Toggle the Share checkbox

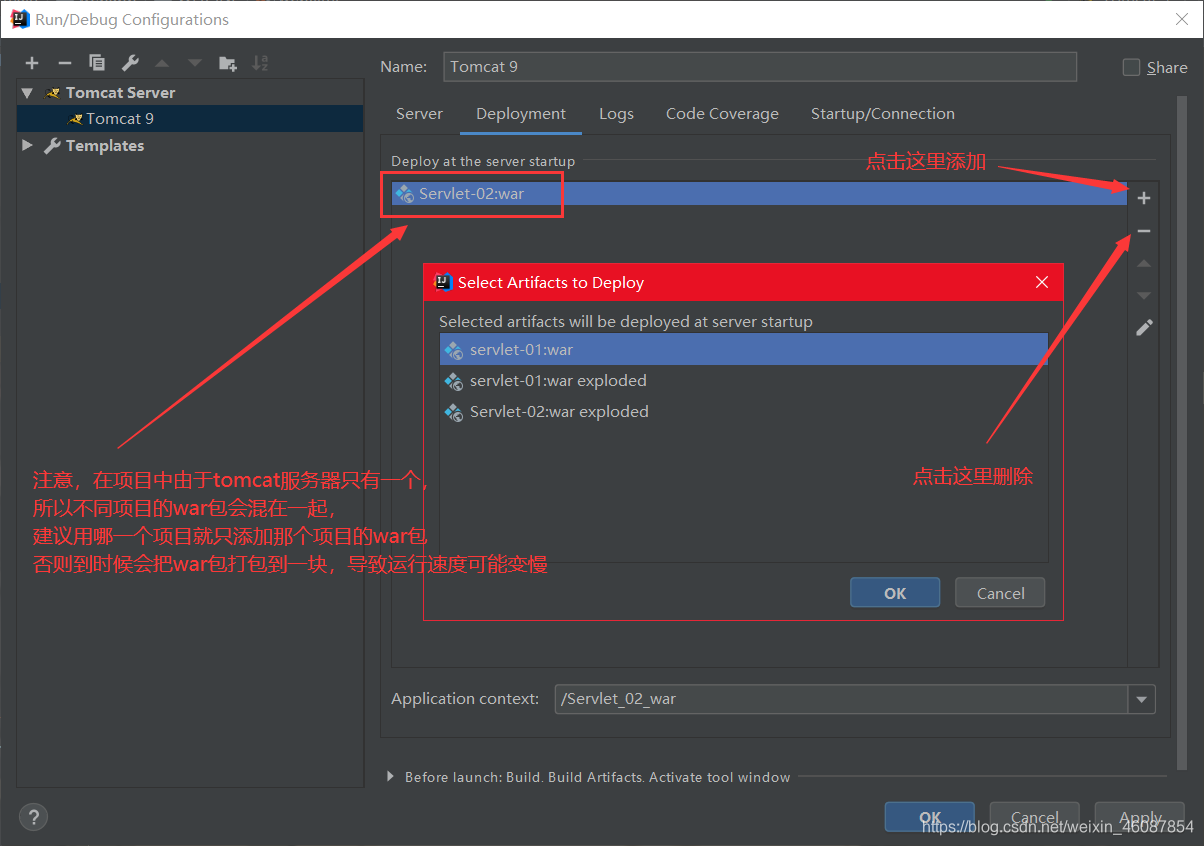point(1131,67)
